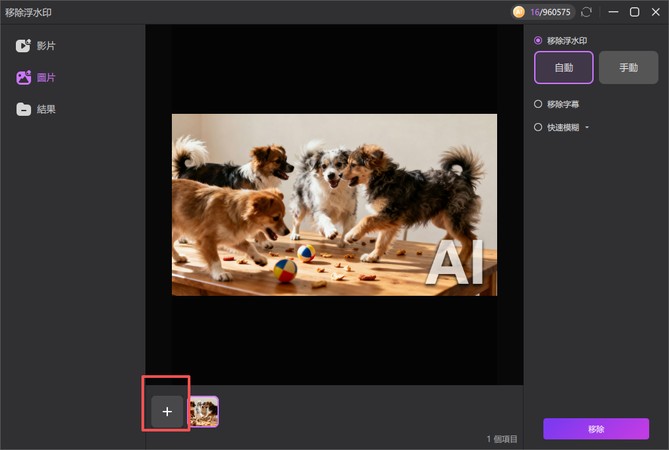669x450 pixels.
Task: Switch to 自動 removal mode
Action: pyautogui.click(x=563, y=68)
